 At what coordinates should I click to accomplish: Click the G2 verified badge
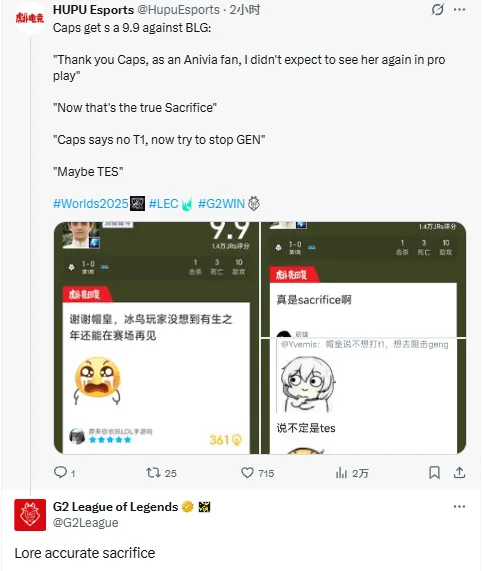pos(187,507)
